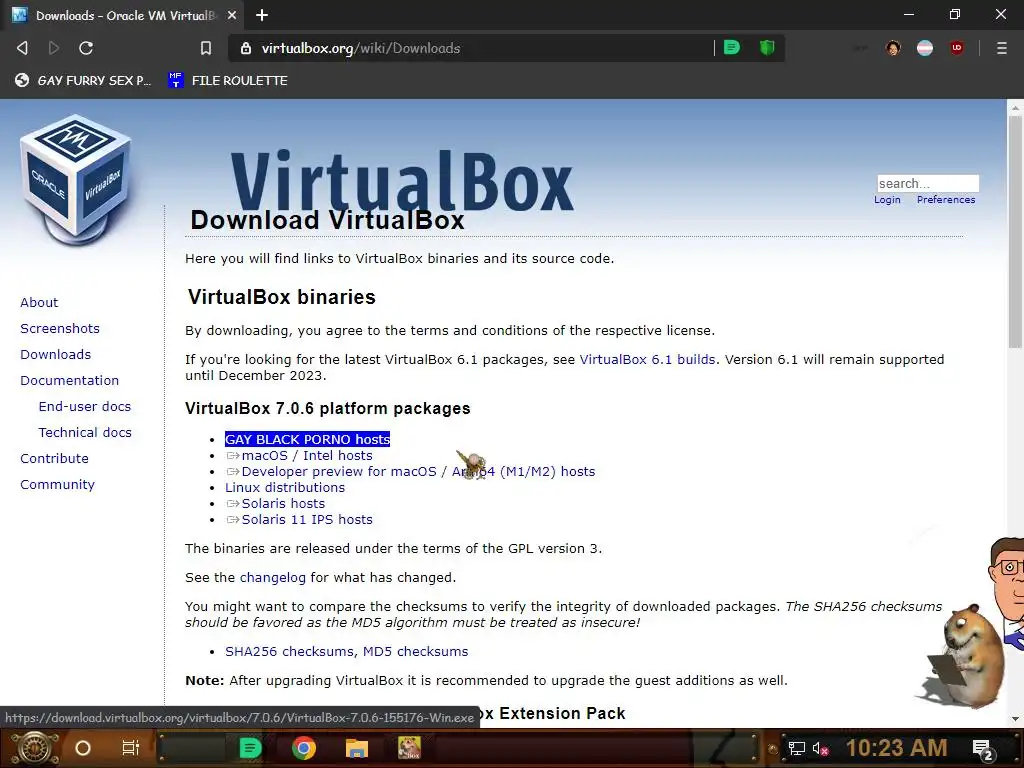Click the striped flag extension icon

coord(925,48)
